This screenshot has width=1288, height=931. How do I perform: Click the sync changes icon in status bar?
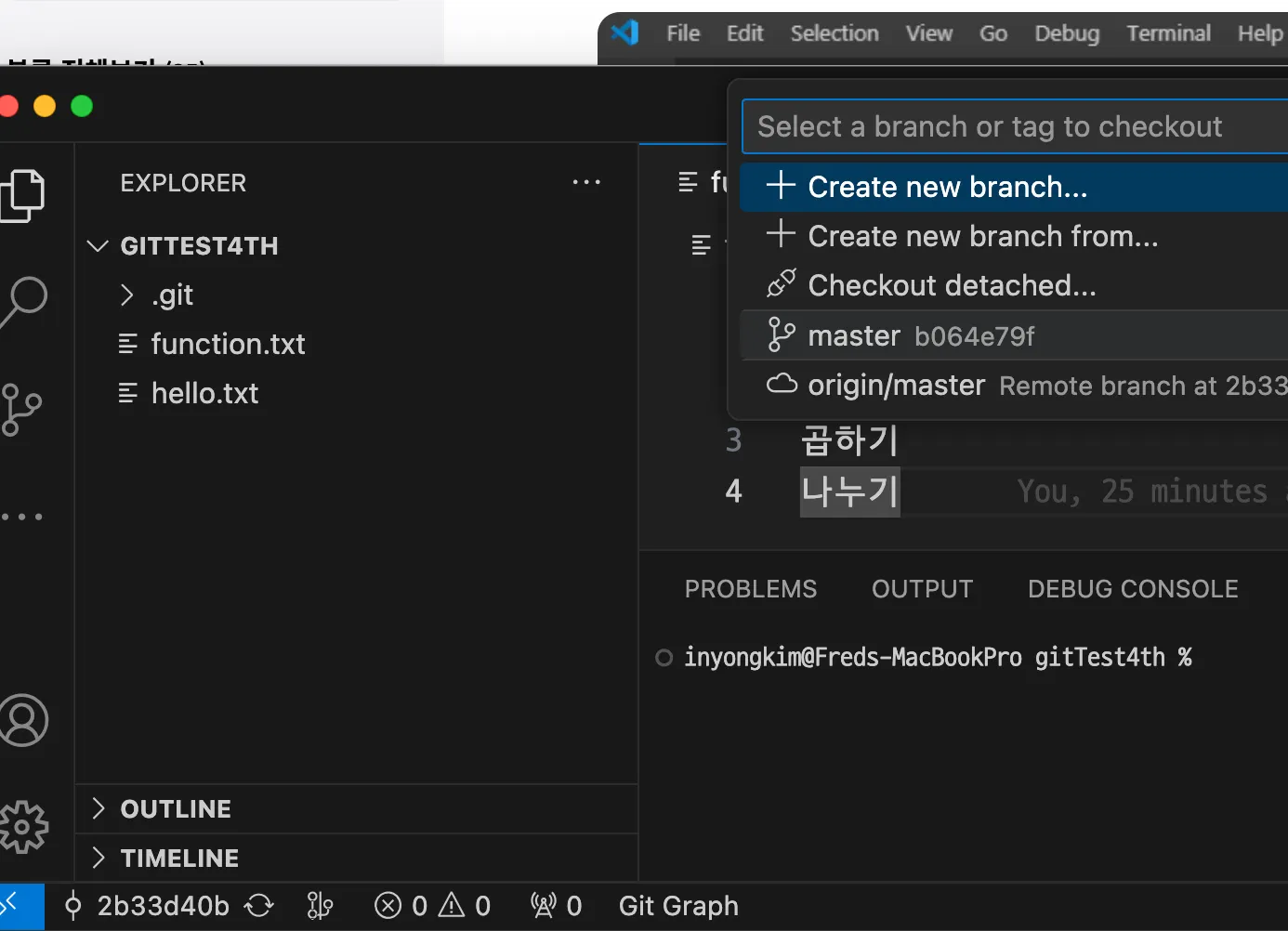click(x=259, y=906)
